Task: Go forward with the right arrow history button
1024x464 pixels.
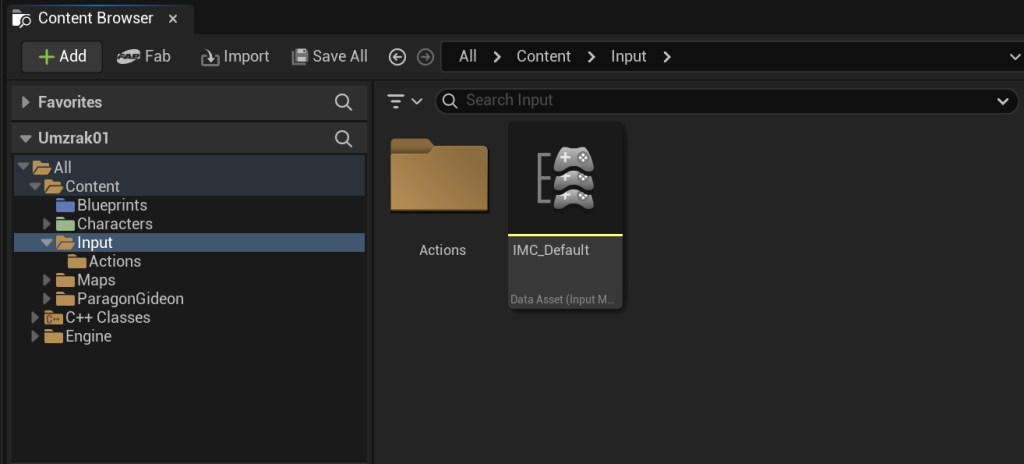Action: 425,58
